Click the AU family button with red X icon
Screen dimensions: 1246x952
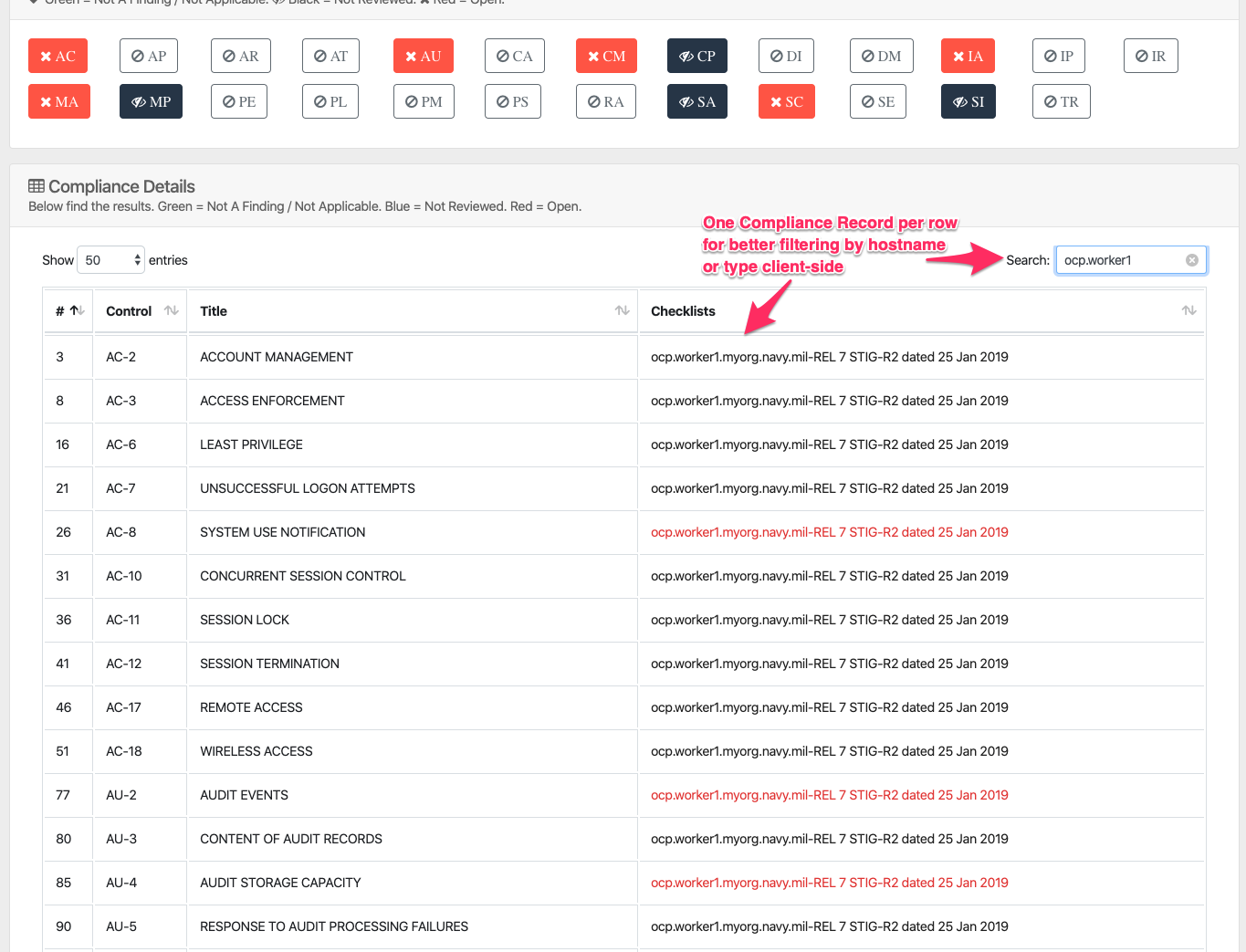(x=423, y=56)
